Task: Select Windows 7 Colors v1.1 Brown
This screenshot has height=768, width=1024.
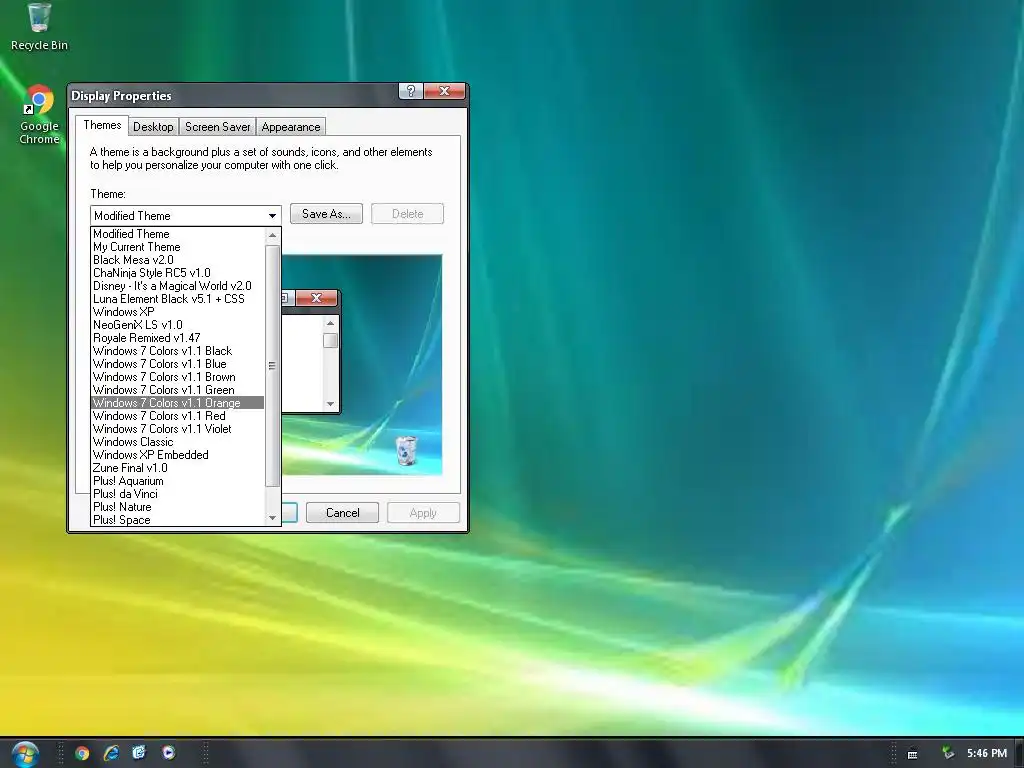Action: (178, 377)
